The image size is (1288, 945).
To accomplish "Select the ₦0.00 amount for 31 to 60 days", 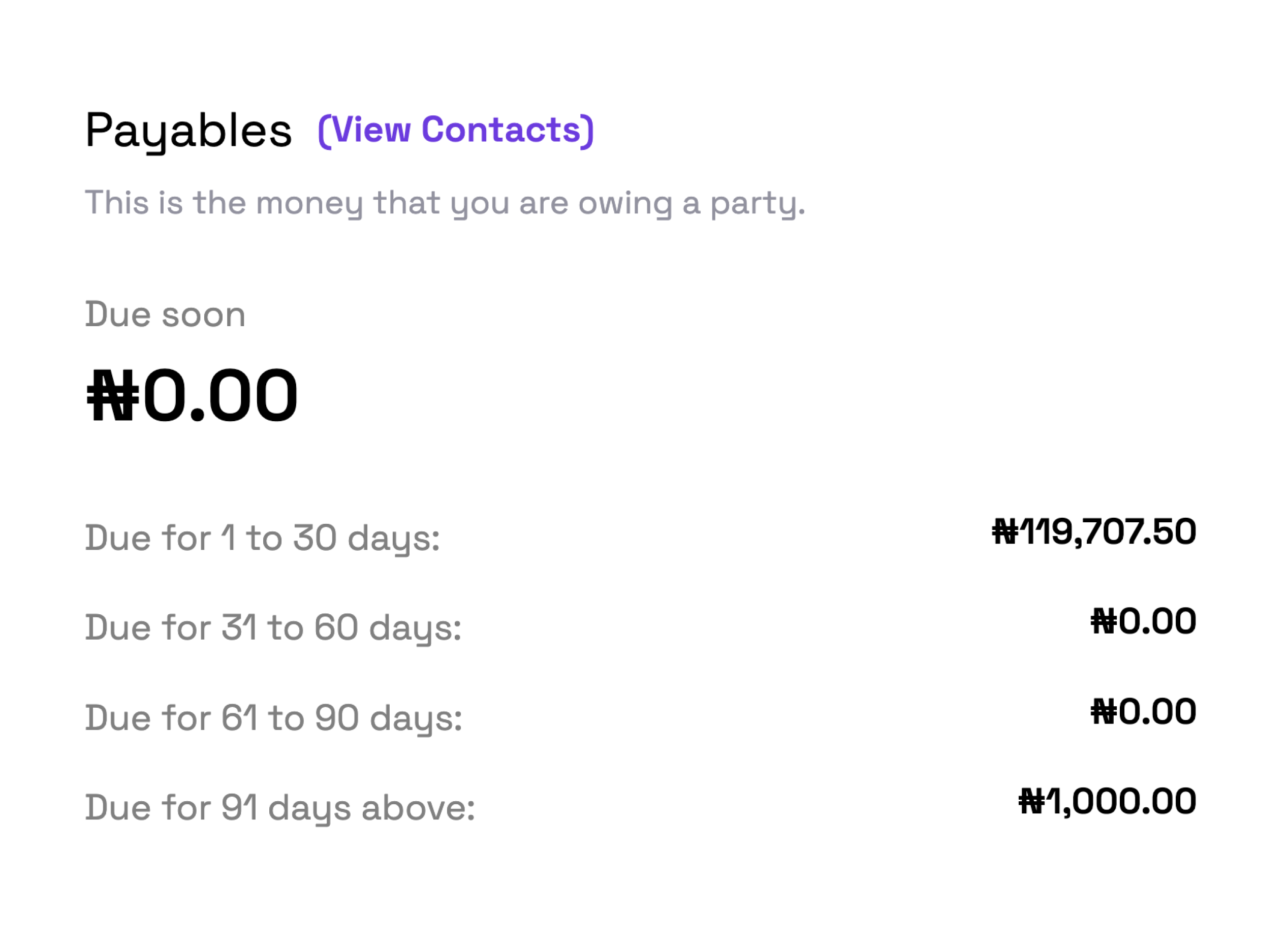I will coord(1143,622).
